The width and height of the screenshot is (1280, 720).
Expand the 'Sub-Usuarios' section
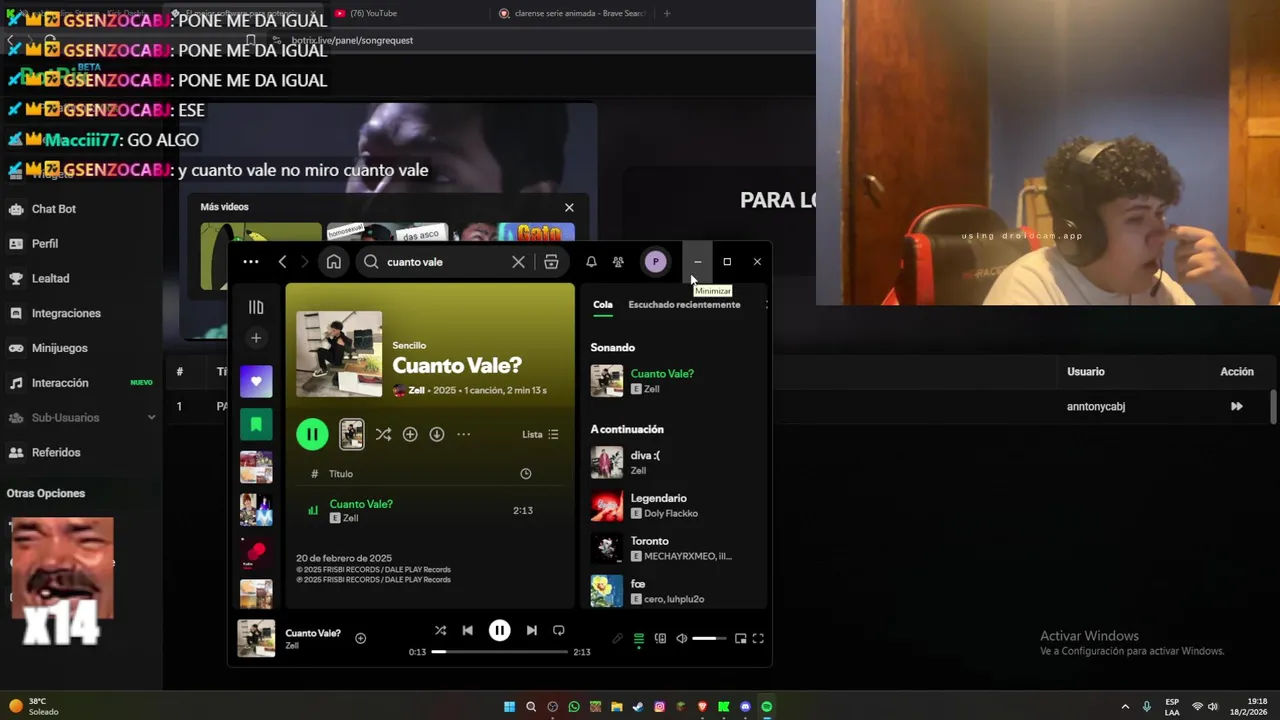tap(80, 417)
